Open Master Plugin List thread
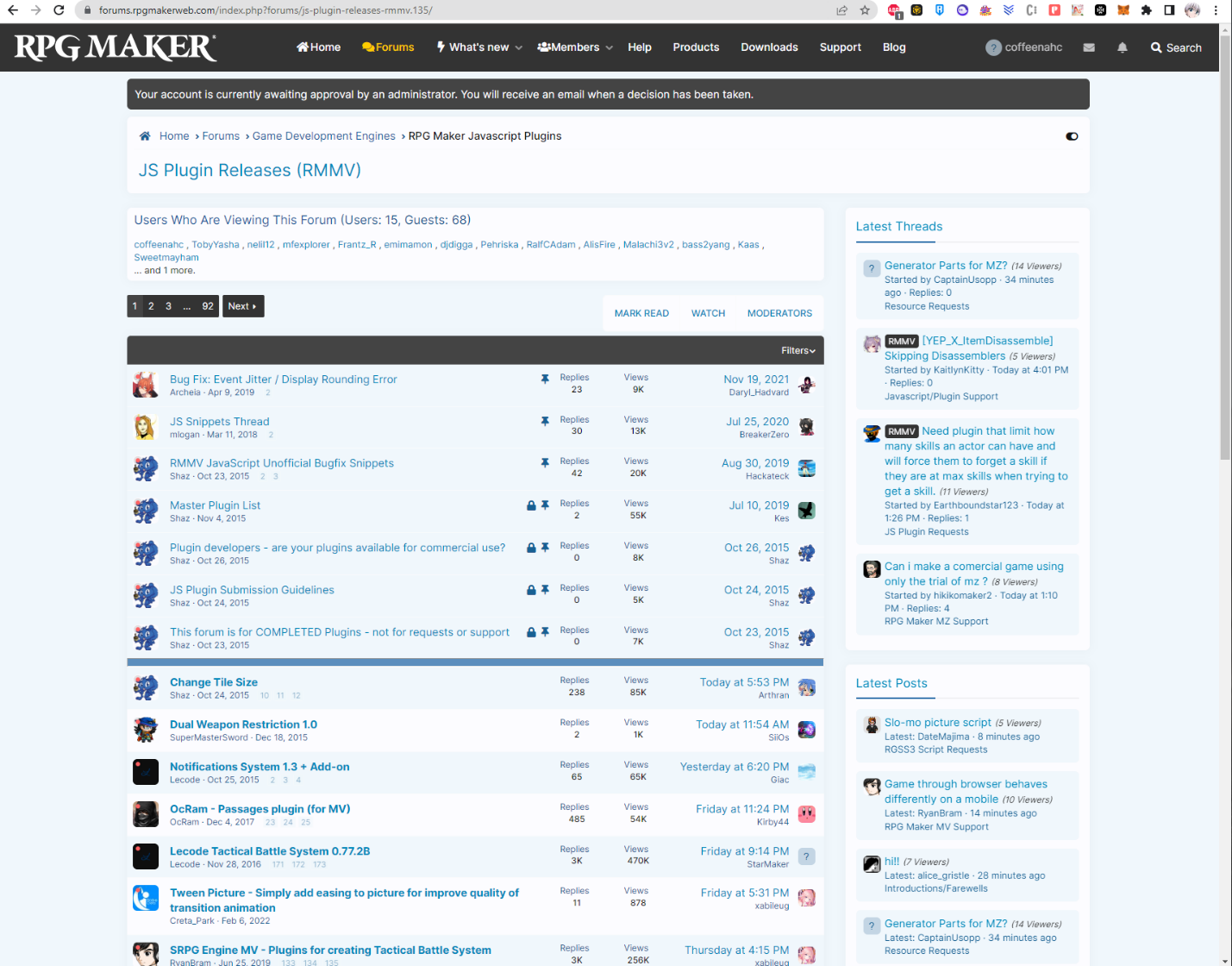 pos(215,505)
